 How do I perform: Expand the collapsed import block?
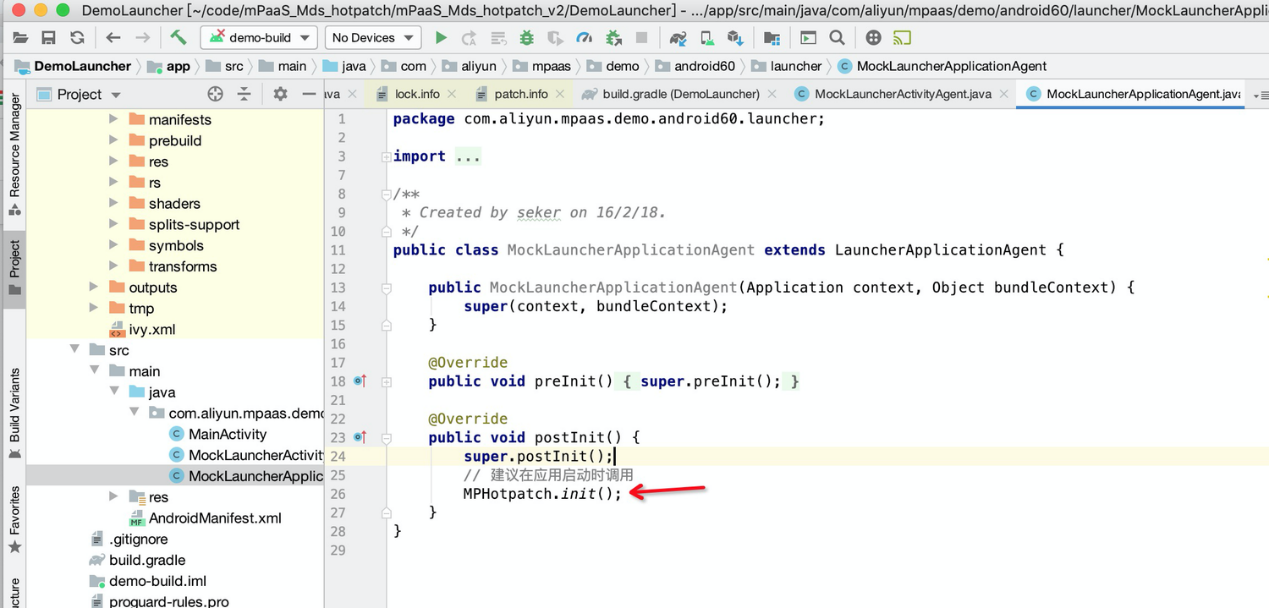coord(386,157)
